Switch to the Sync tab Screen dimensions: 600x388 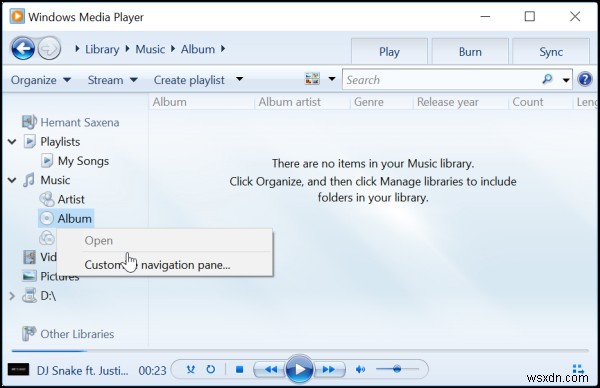coord(551,52)
